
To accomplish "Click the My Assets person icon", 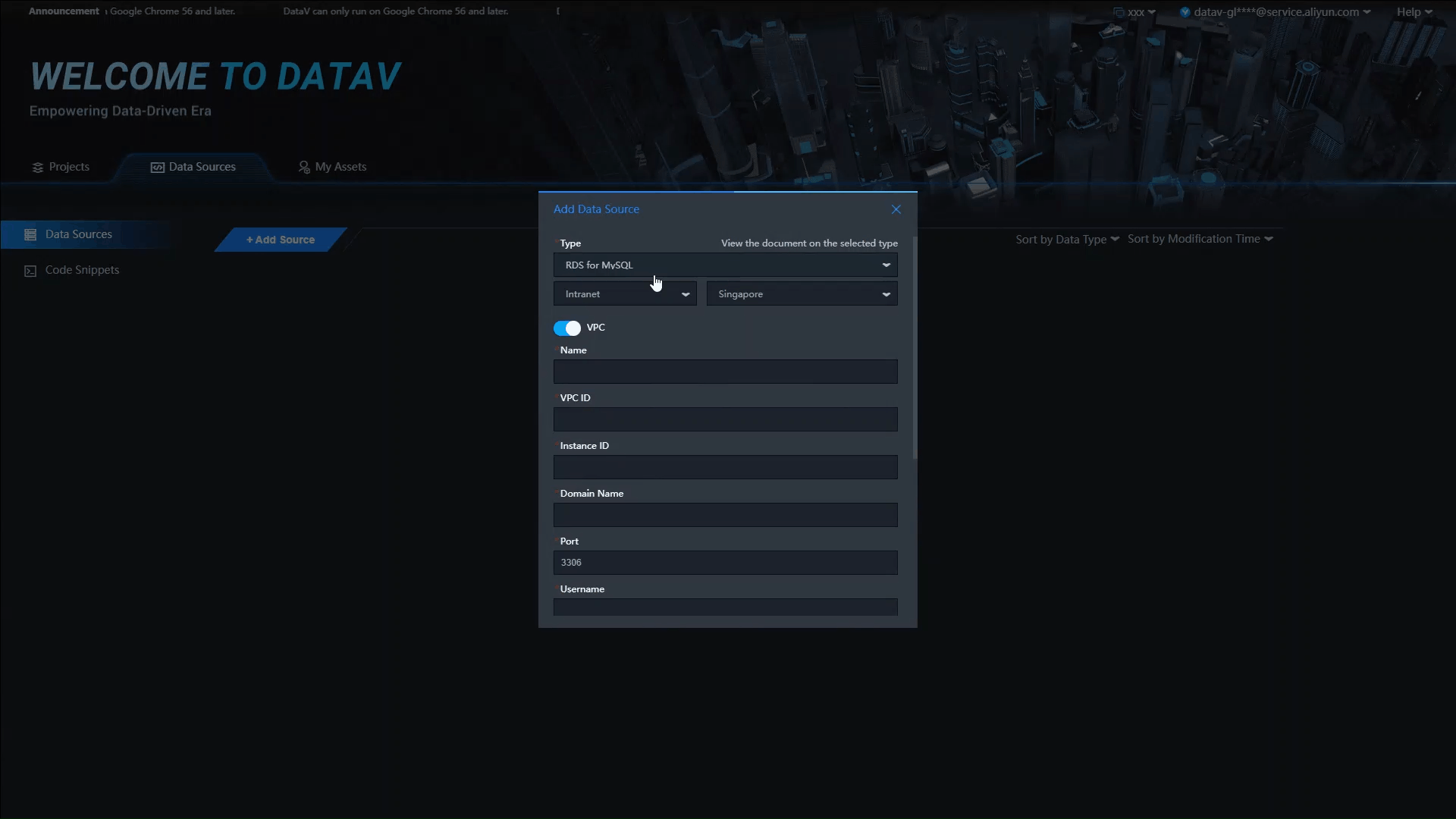I will tap(304, 168).
